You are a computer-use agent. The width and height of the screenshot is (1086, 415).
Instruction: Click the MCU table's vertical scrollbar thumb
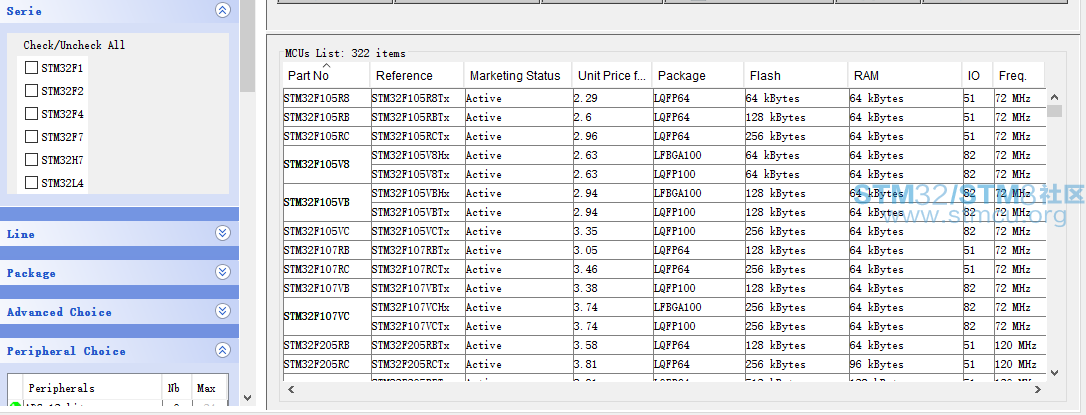(x=1054, y=111)
